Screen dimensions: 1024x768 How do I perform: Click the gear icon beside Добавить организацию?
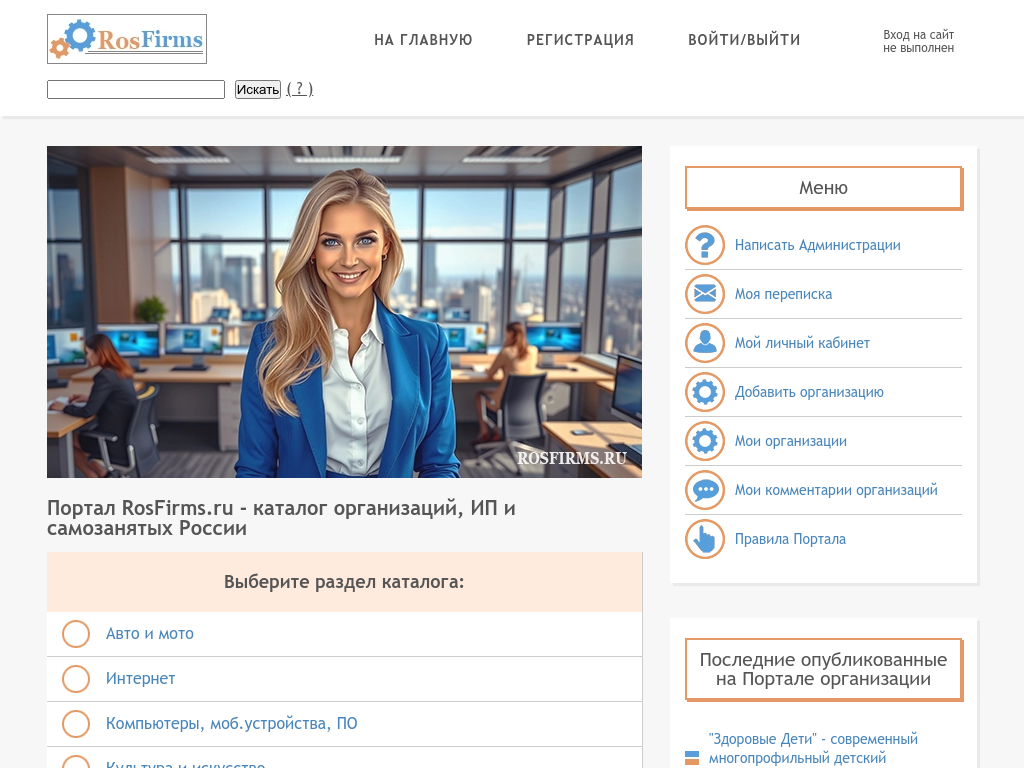705,392
